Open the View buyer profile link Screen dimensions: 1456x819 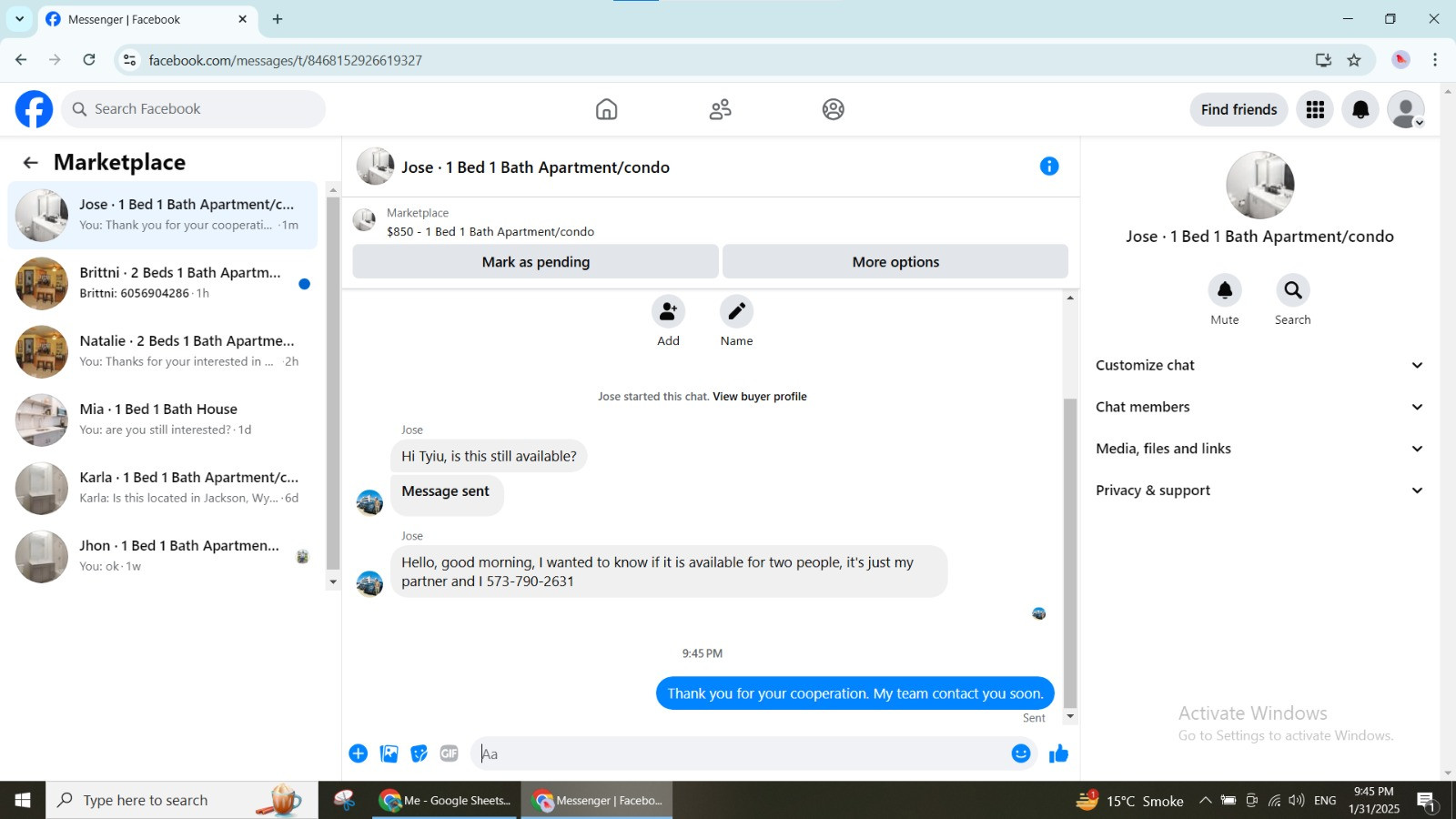tap(760, 397)
